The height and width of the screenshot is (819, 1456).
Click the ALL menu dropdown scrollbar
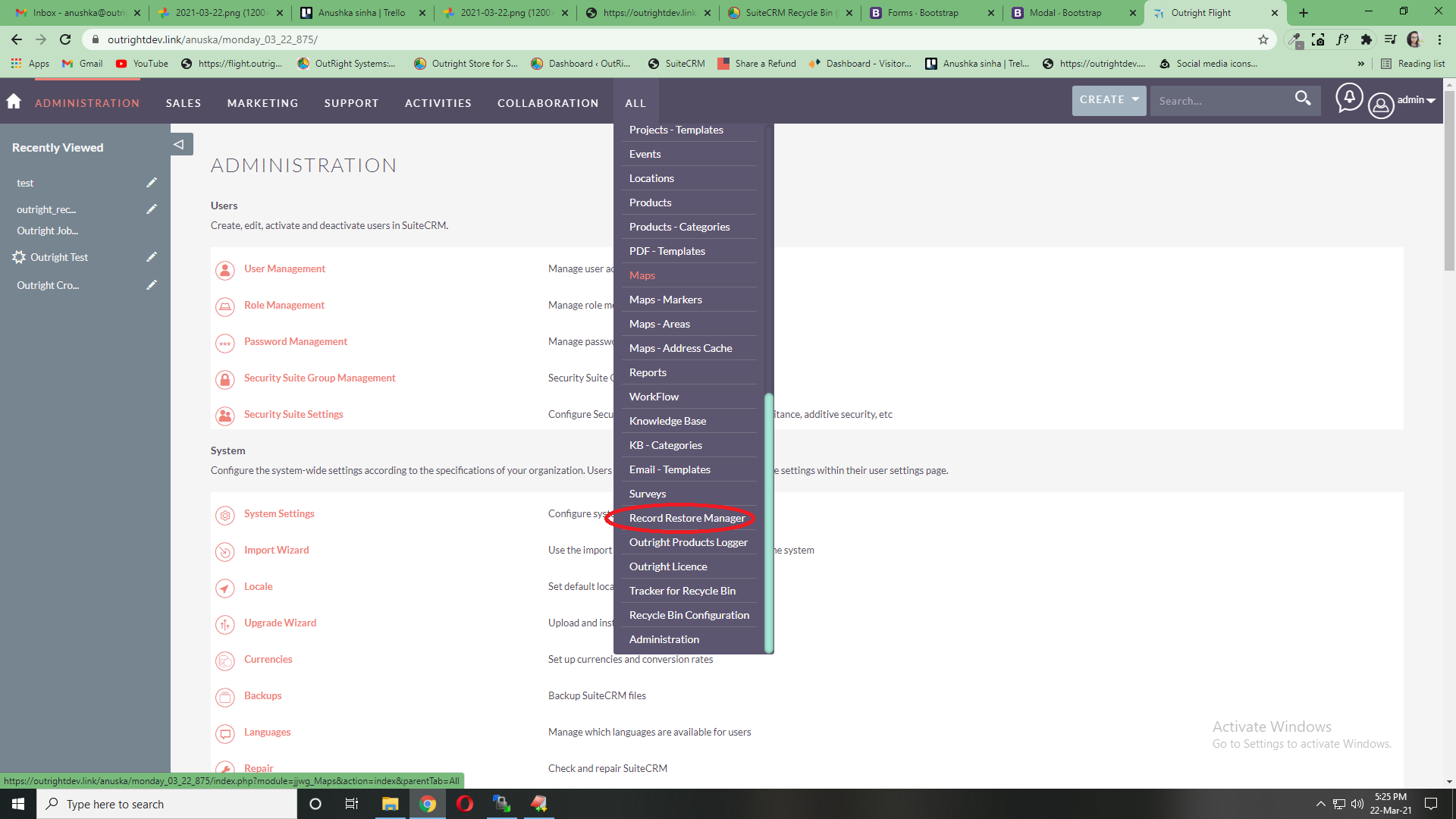click(768, 522)
